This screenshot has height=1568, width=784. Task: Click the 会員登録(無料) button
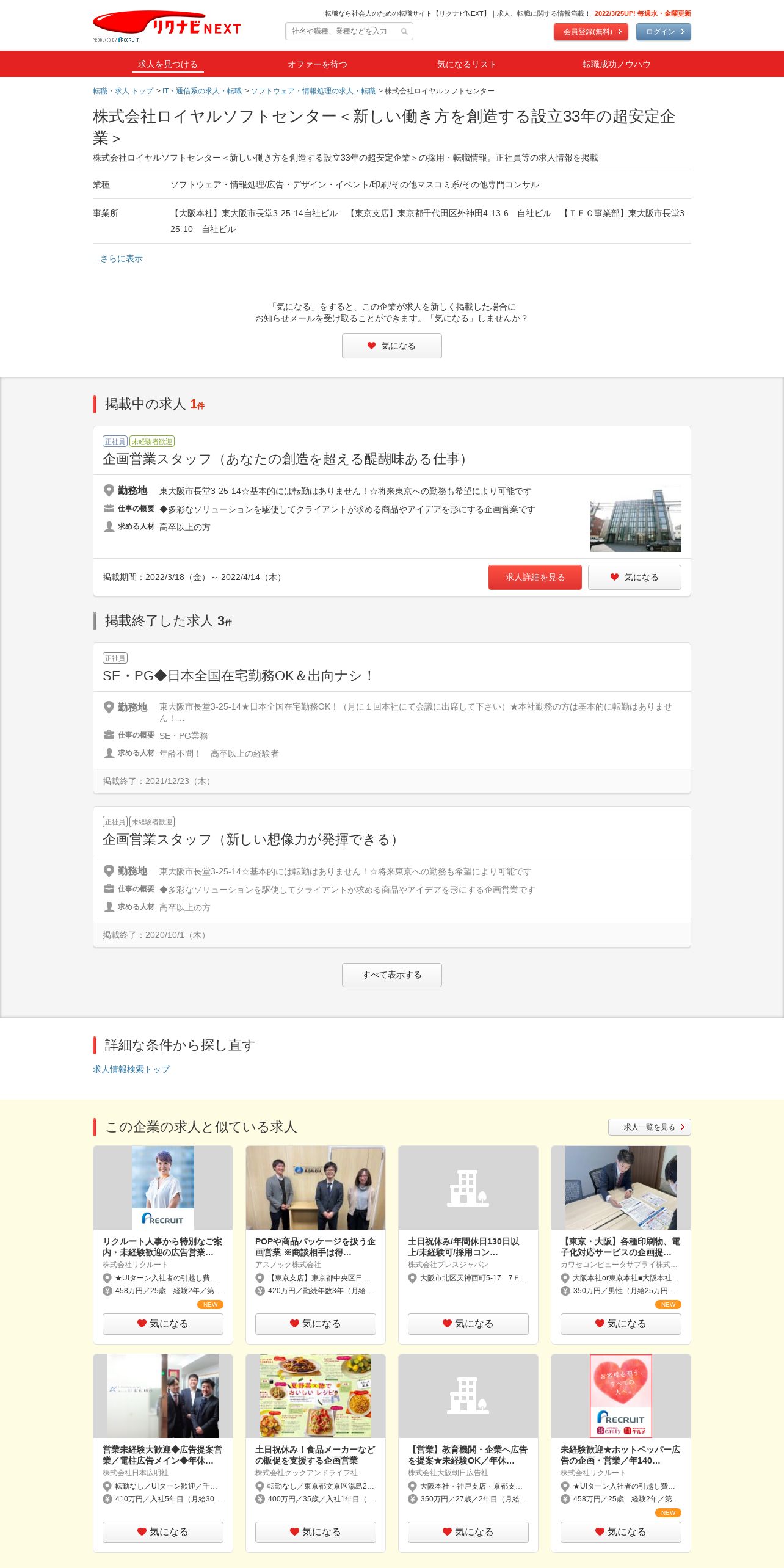591,32
